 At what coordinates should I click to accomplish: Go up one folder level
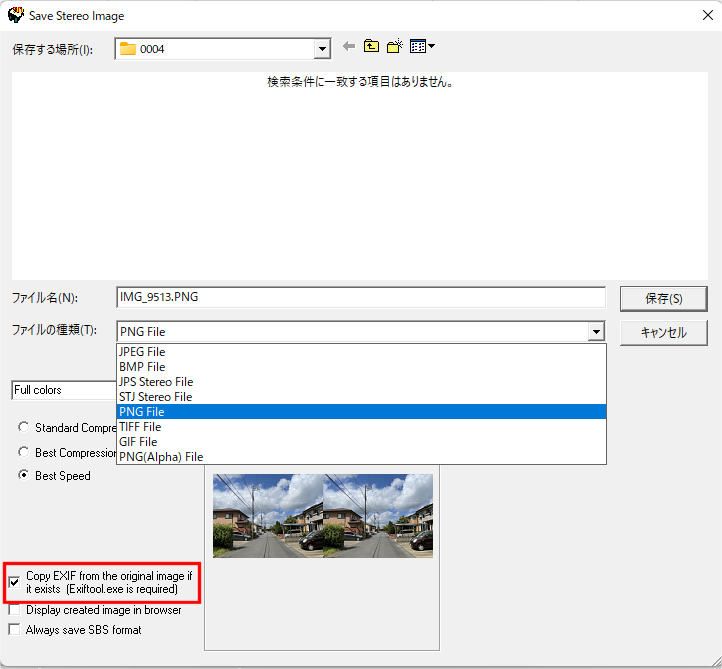(x=371, y=47)
